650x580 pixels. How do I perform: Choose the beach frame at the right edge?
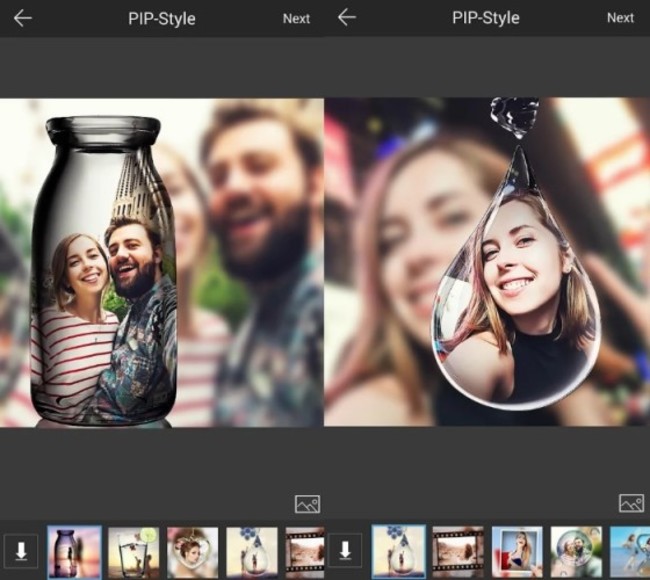coord(630,552)
